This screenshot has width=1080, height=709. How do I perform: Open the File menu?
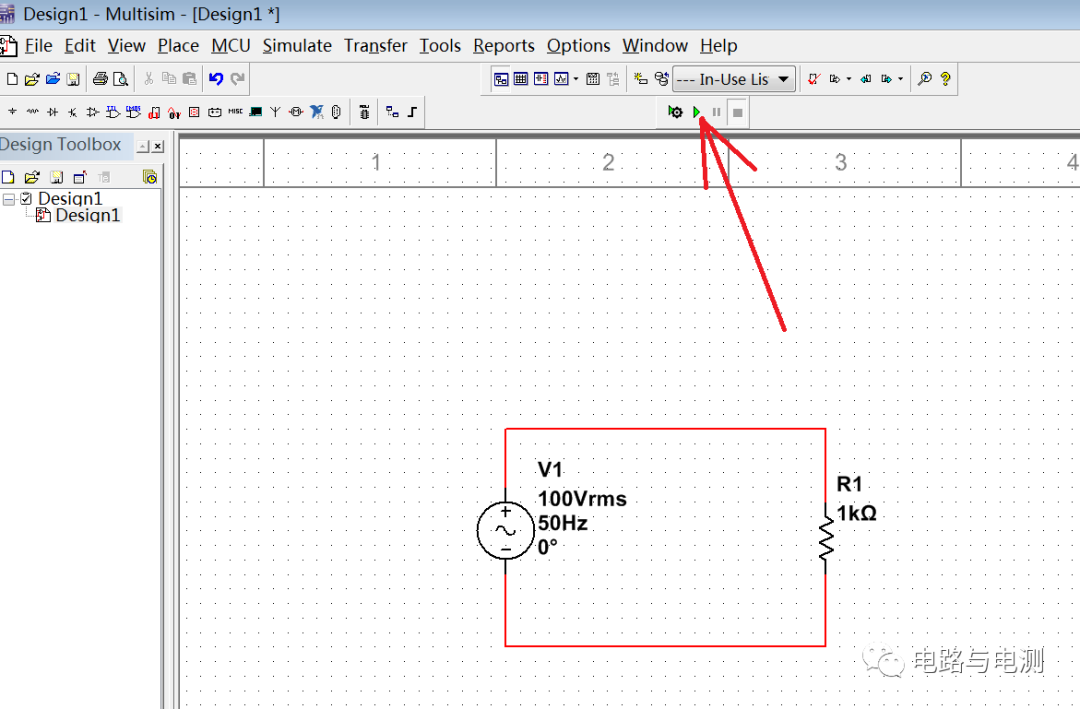(x=39, y=45)
